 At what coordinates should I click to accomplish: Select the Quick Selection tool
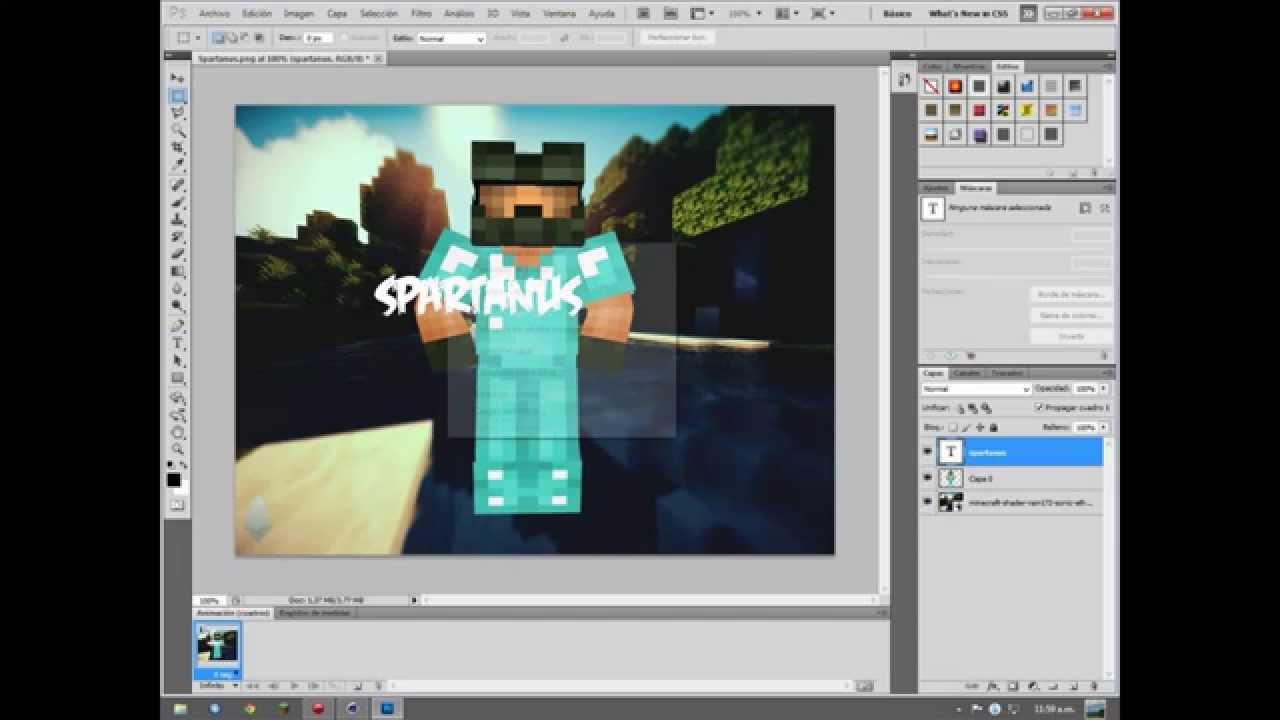(x=178, y=130)
